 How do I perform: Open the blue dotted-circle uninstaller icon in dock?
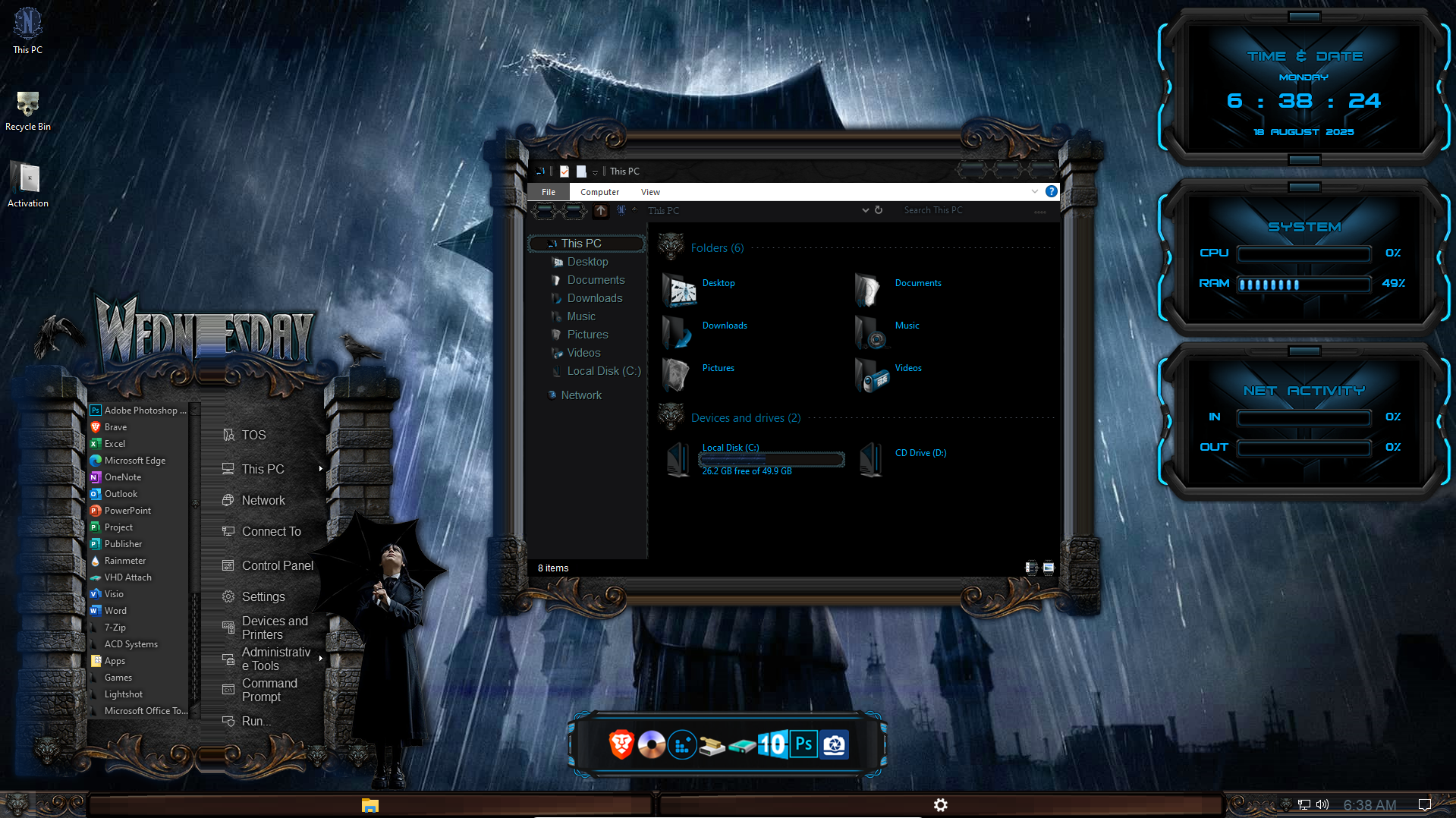[x=682, y=745]
